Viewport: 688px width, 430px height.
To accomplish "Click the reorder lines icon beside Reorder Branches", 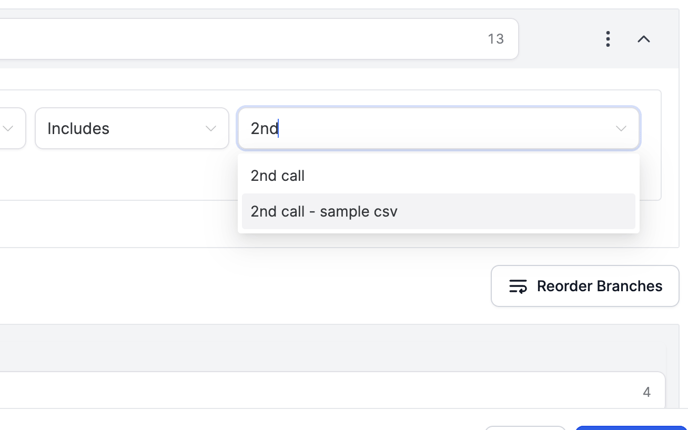I will [x=518, y=286].
